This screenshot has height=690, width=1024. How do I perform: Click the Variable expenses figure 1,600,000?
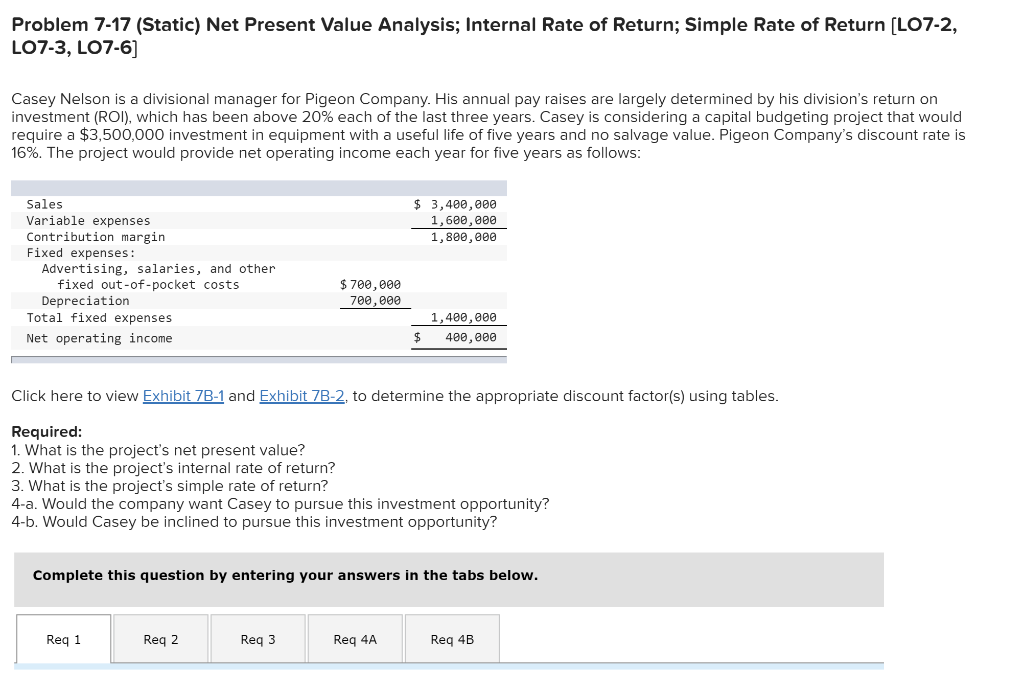pos(466,220)
